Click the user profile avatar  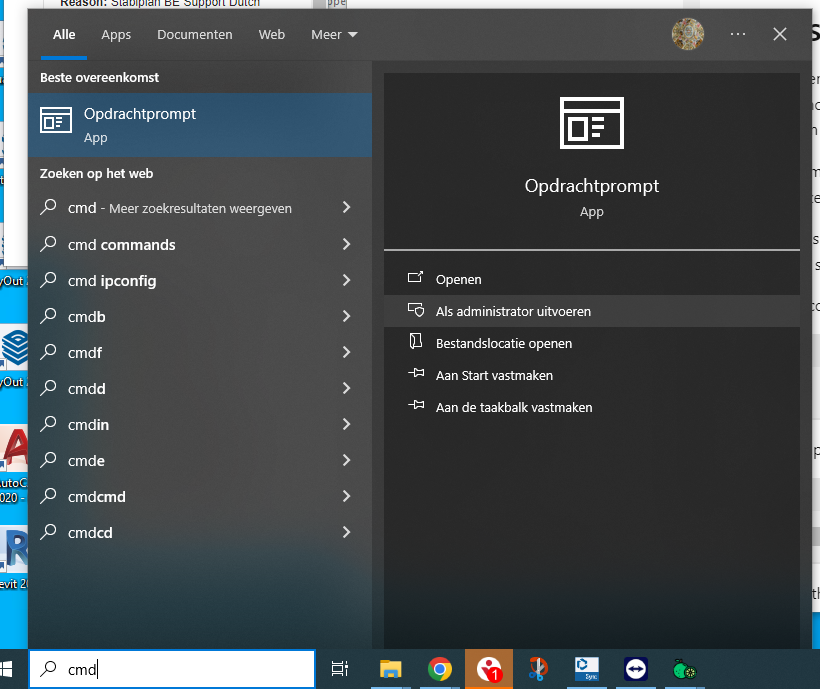[688, 34]
